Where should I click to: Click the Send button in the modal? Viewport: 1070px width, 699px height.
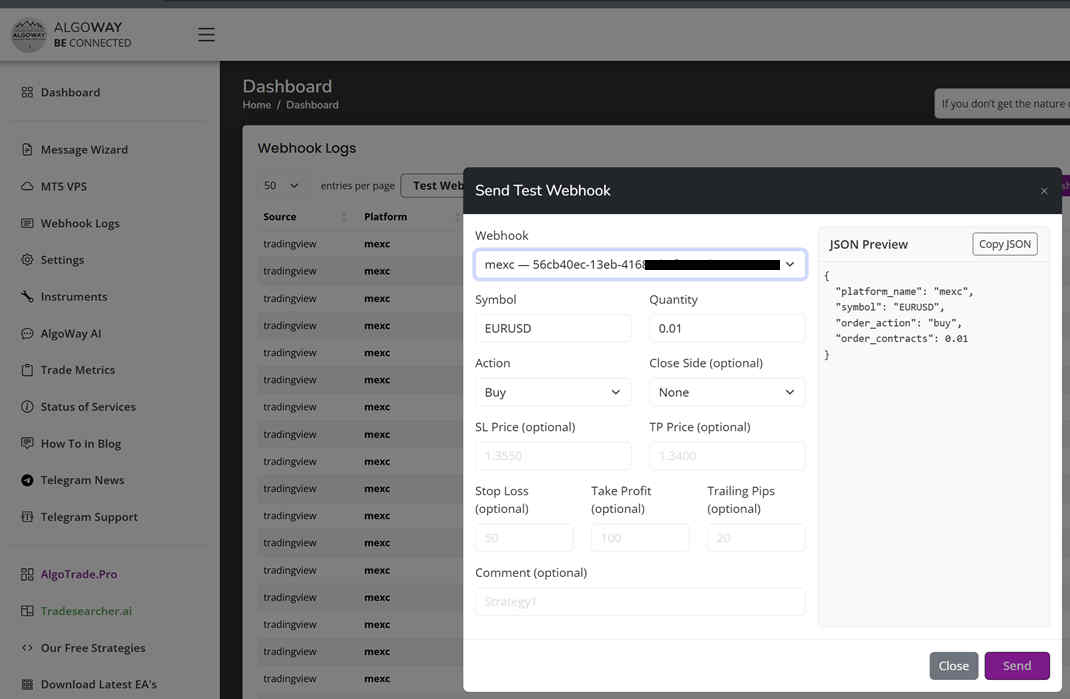coord(1017,665)
